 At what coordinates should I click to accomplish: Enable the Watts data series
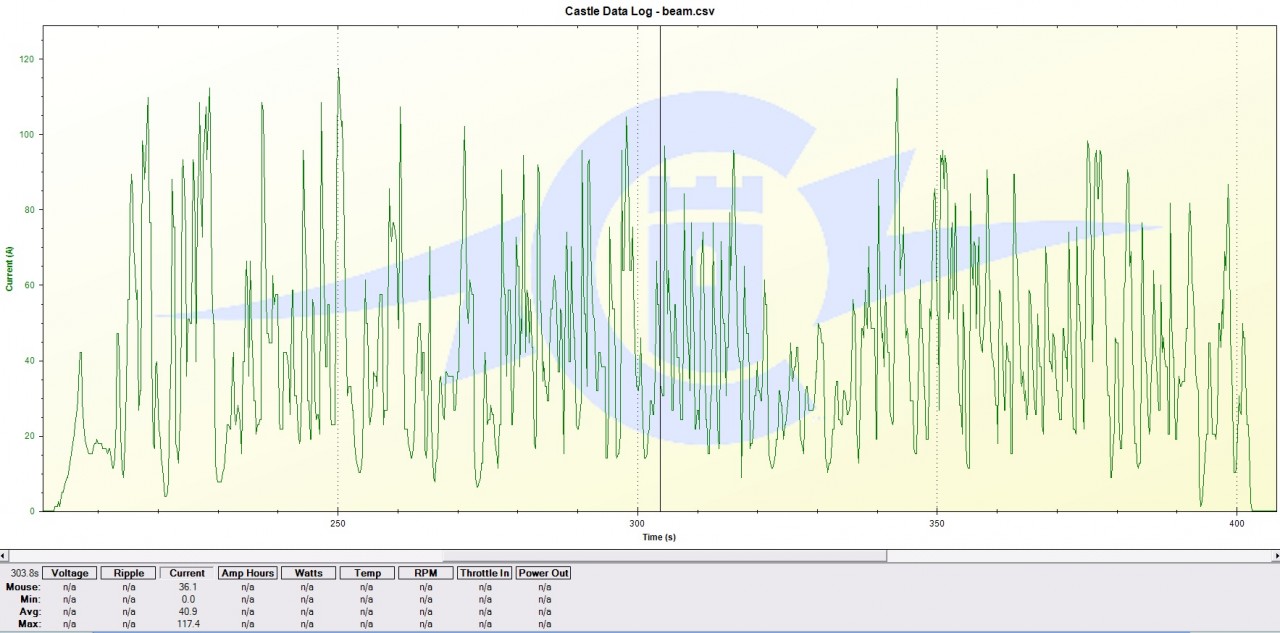coord(308,573)
